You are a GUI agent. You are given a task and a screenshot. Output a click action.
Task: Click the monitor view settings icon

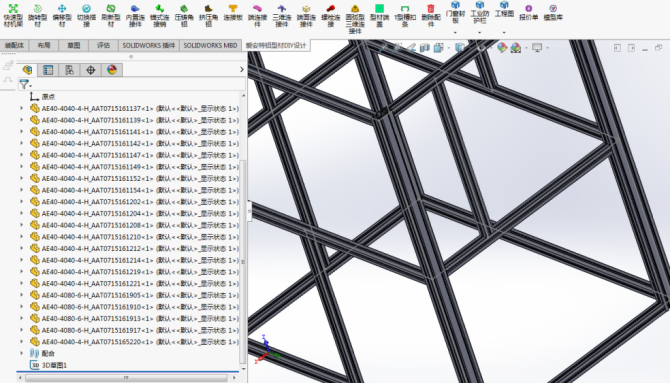pos(537,47)
